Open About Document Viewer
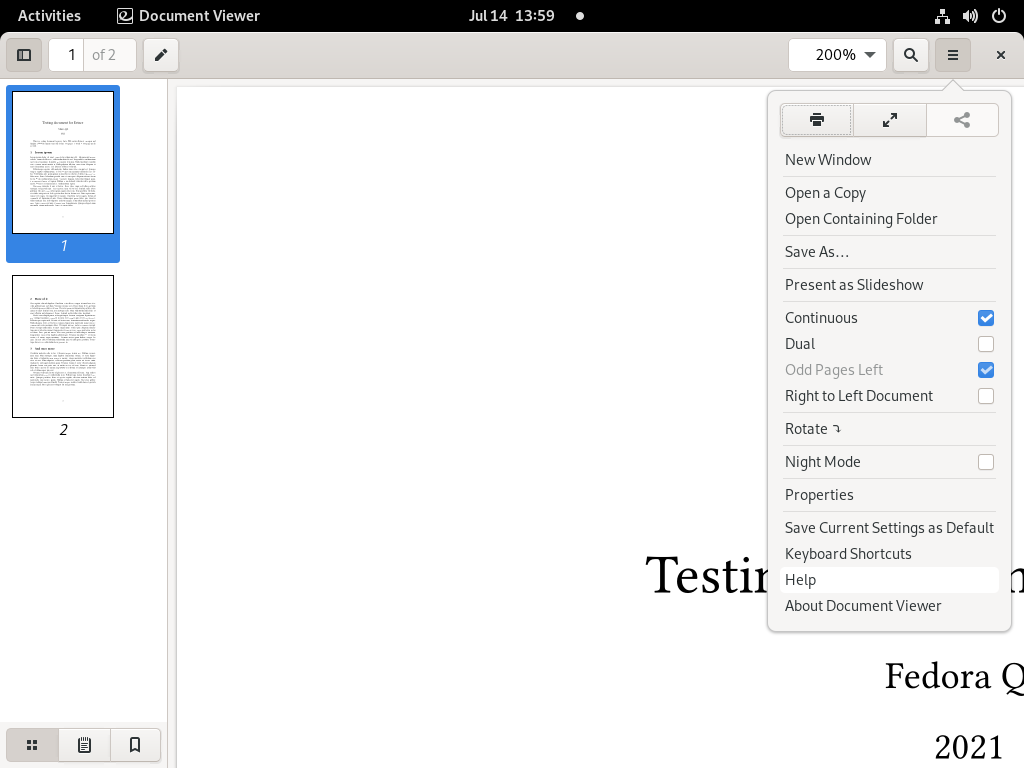 tap(889, 606)
